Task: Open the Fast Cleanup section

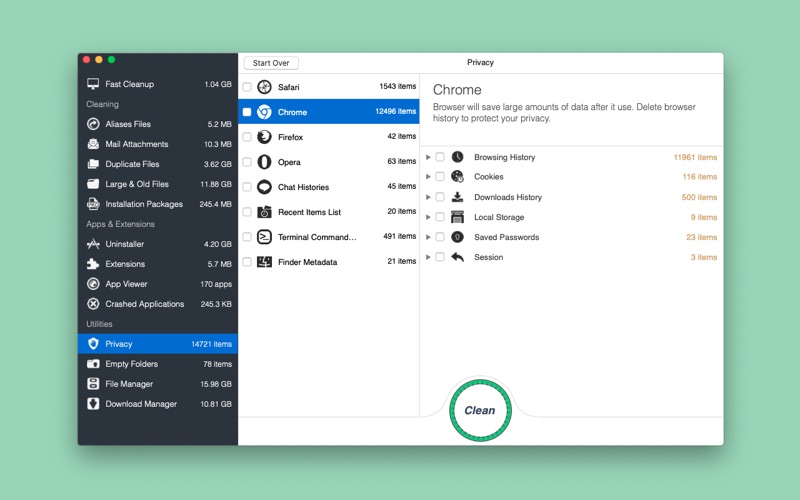Action: coord(158,84)
